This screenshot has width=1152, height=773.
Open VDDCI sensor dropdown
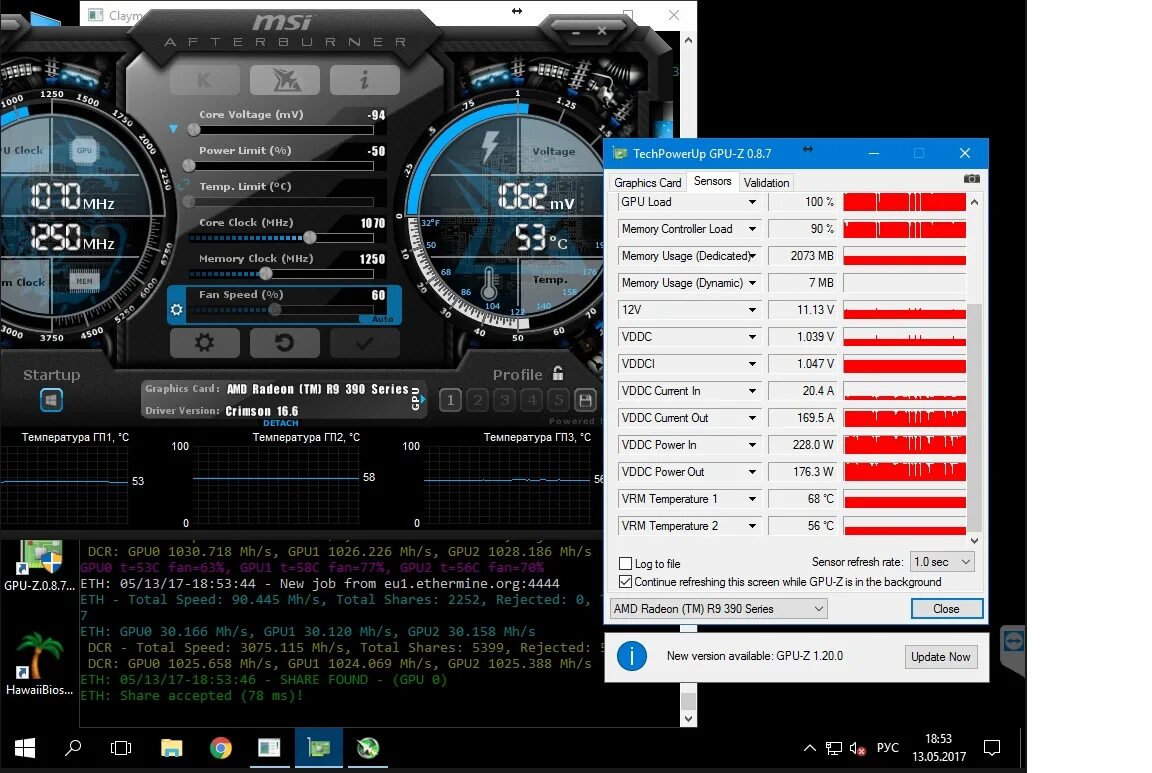[752, 364]
